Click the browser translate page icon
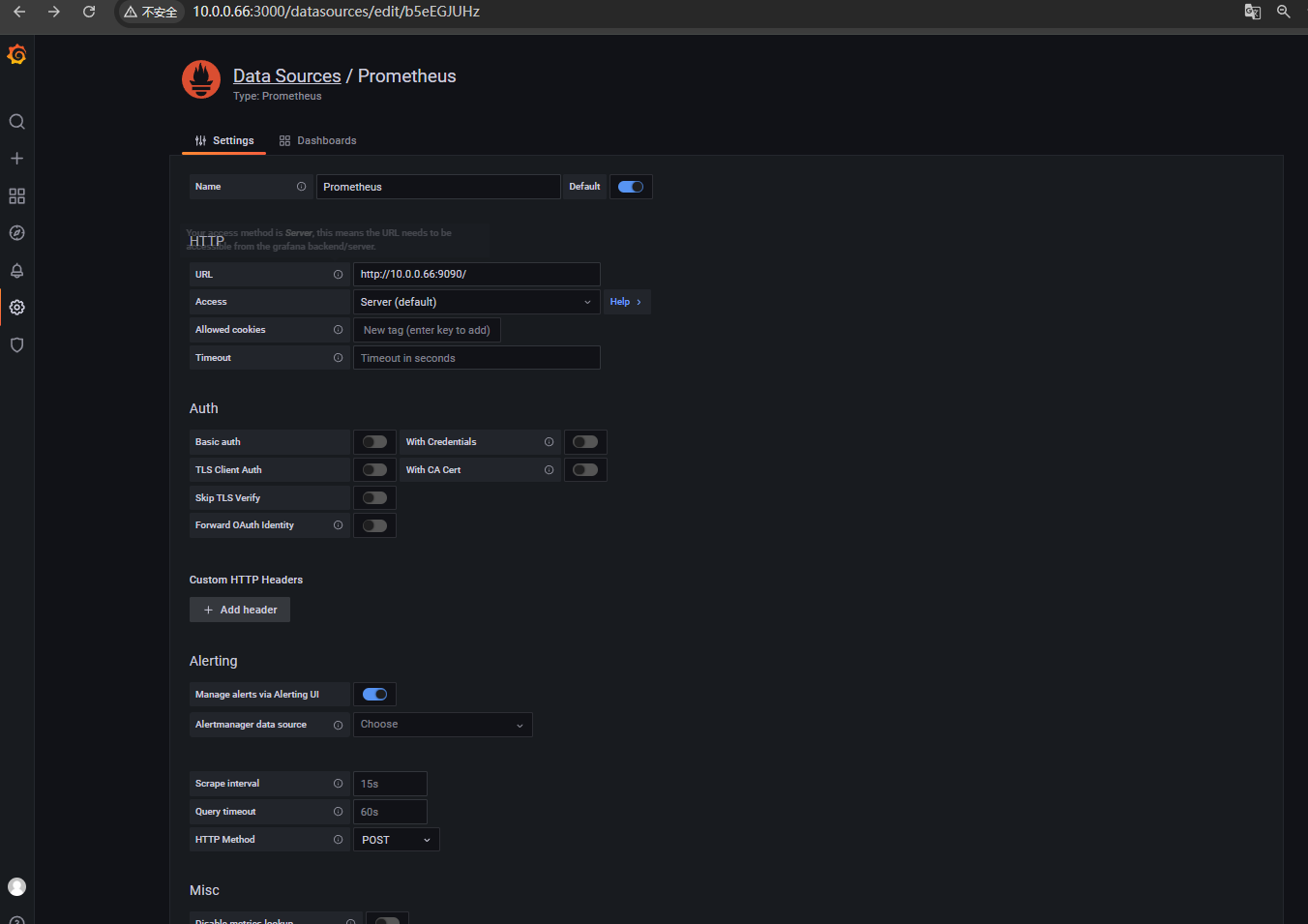The image size is (1308, 924). pos(1252,12)
